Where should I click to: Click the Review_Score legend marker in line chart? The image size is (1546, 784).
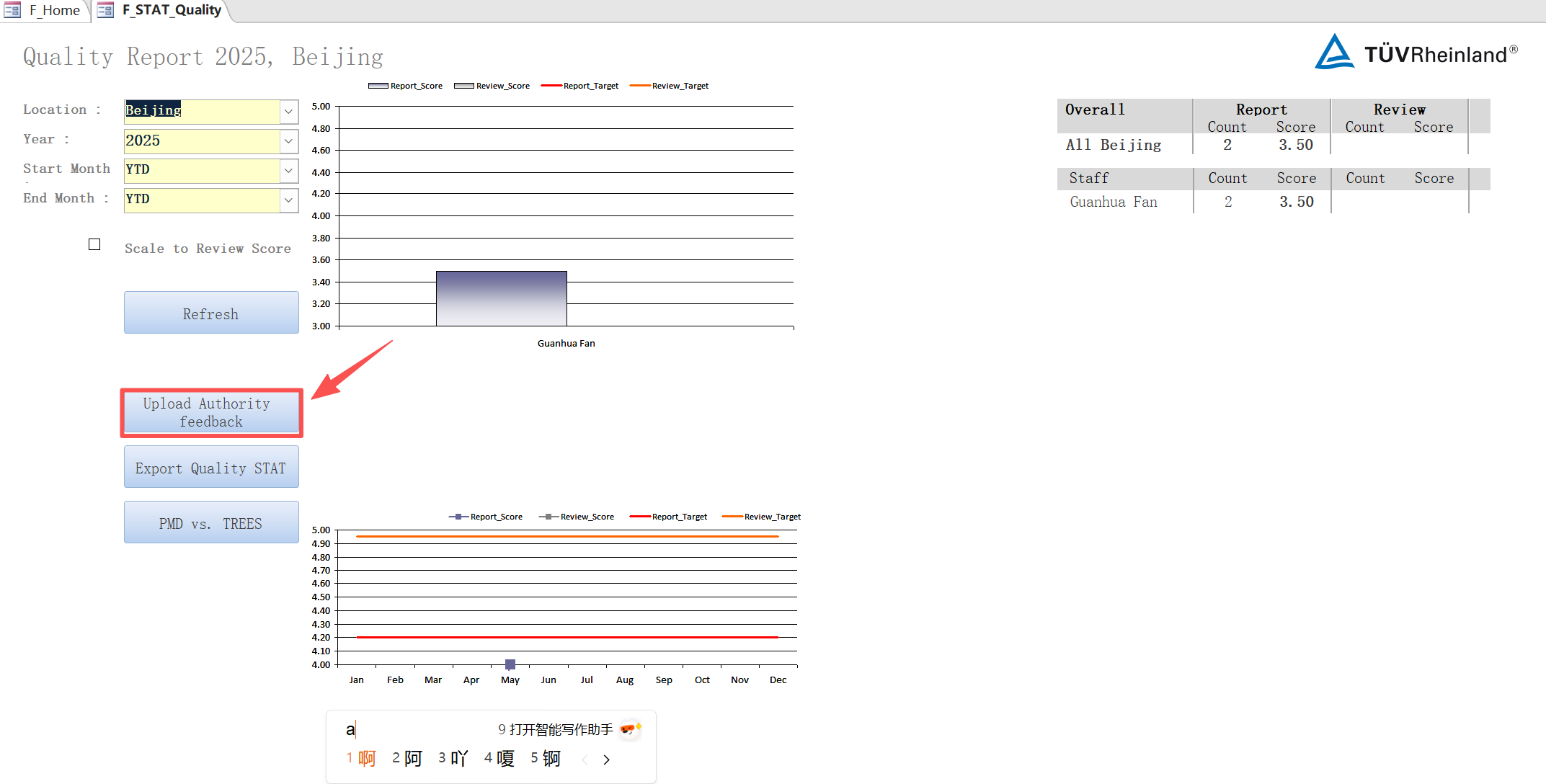point(548,517)
